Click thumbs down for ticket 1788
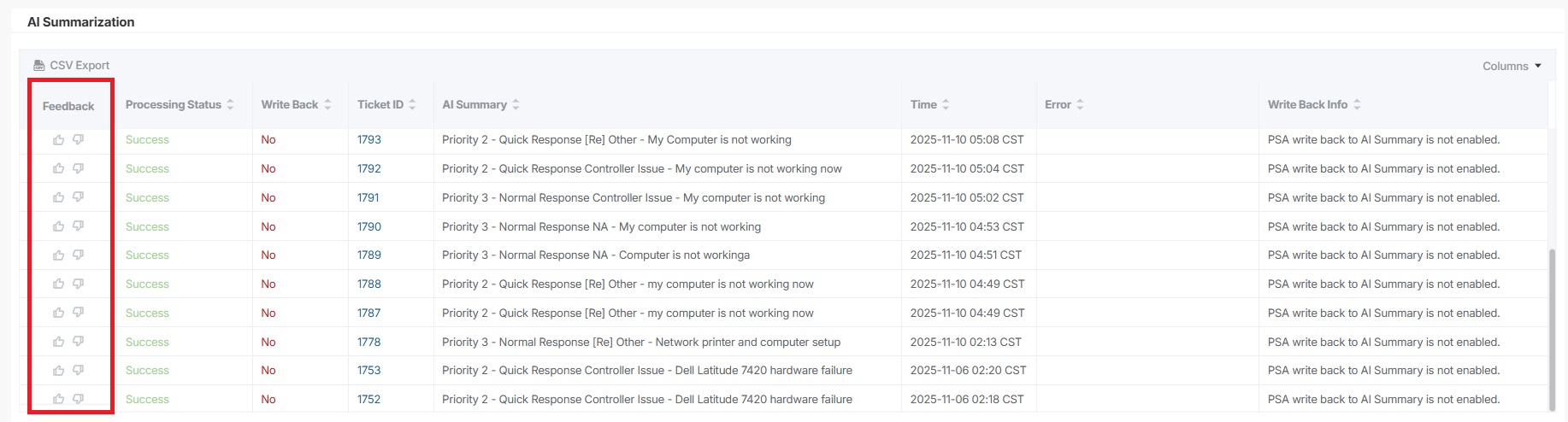The width and height of the screenshot is (1568, 422). click(x=78, y=284)
